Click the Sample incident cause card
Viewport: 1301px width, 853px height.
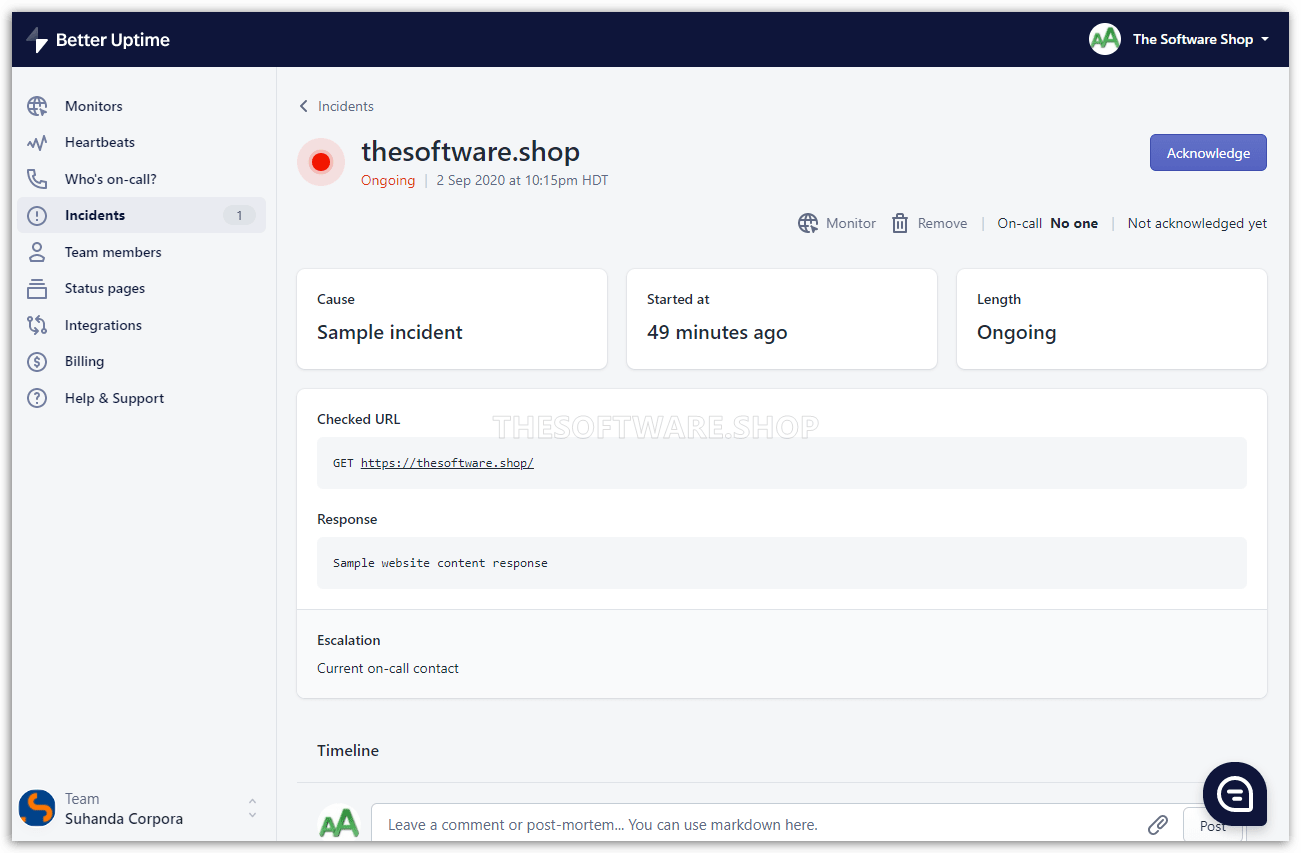click(452, 319)
